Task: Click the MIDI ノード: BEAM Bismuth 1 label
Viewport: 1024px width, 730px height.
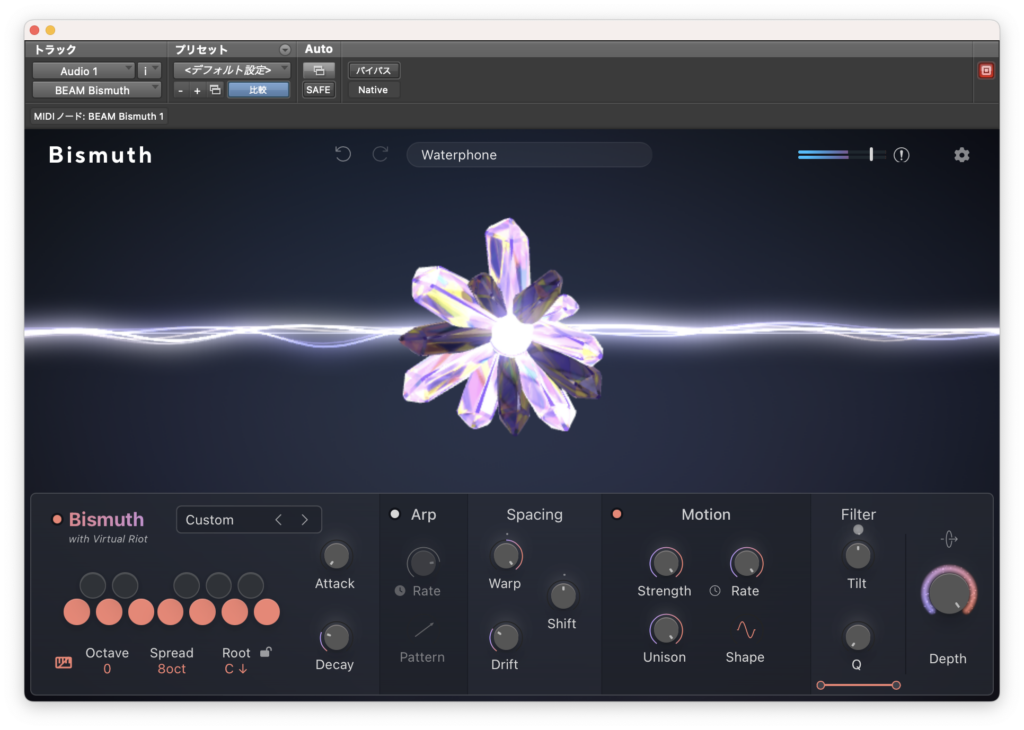Action: 99,116
